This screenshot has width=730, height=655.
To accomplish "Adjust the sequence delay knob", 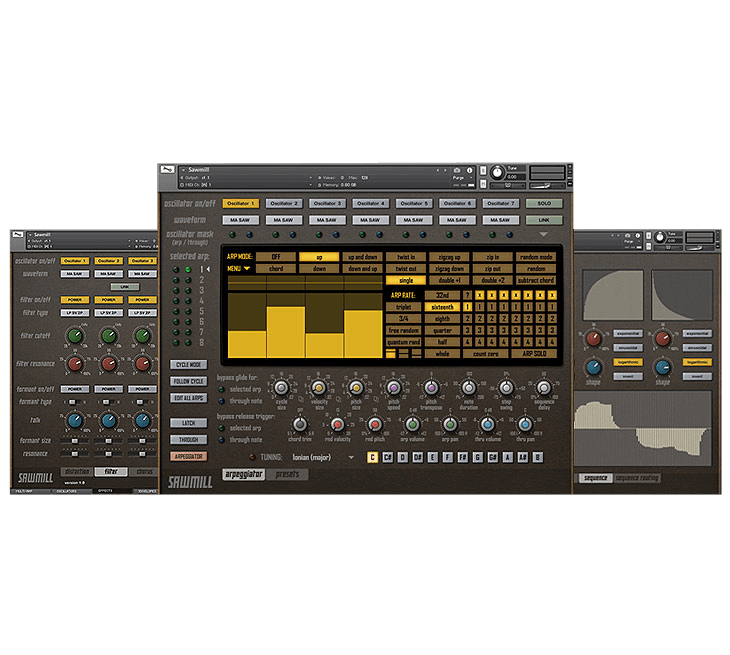I will [x=543, y=387].
